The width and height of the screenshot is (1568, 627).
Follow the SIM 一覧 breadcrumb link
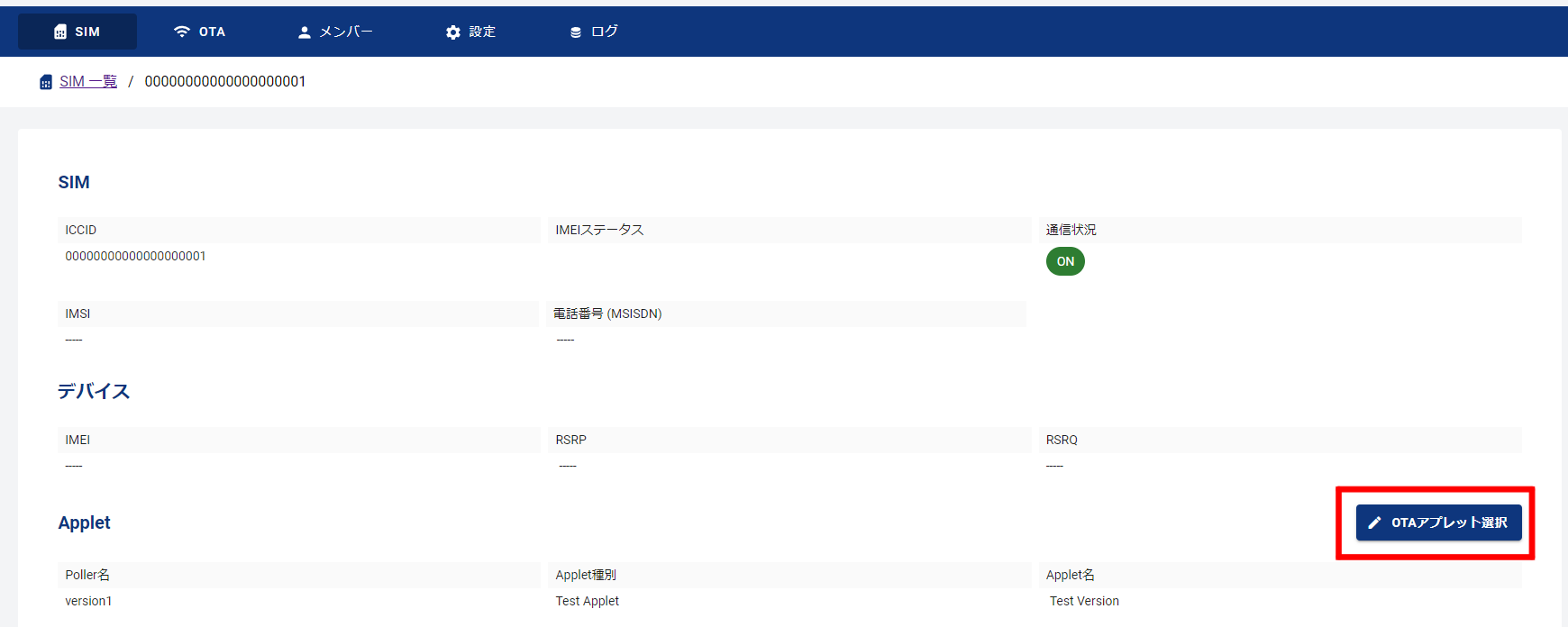click(88, 81)
